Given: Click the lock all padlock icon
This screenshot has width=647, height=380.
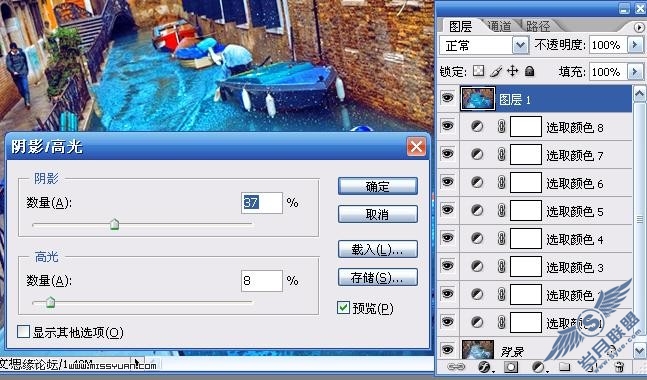Looking at the screenshot, I should pos(530,71).
